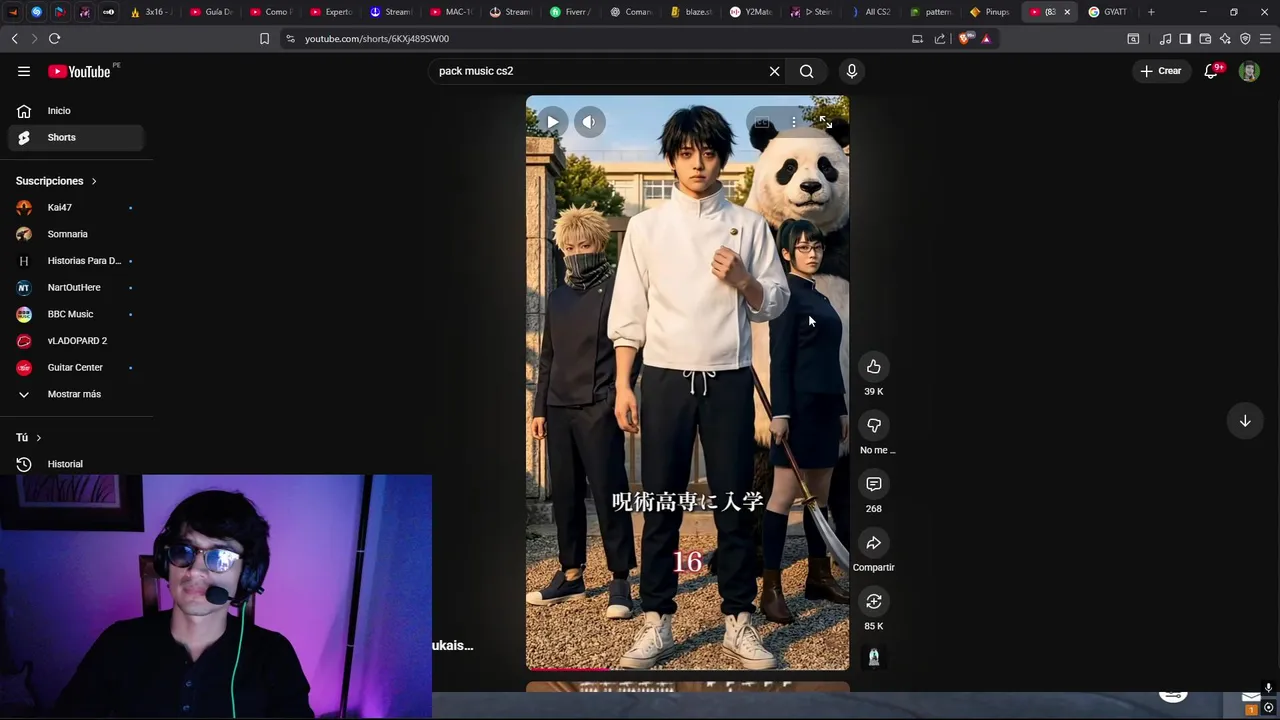Start voice search with the microphone
The image size is (1280, 720).
pos(852,71)
